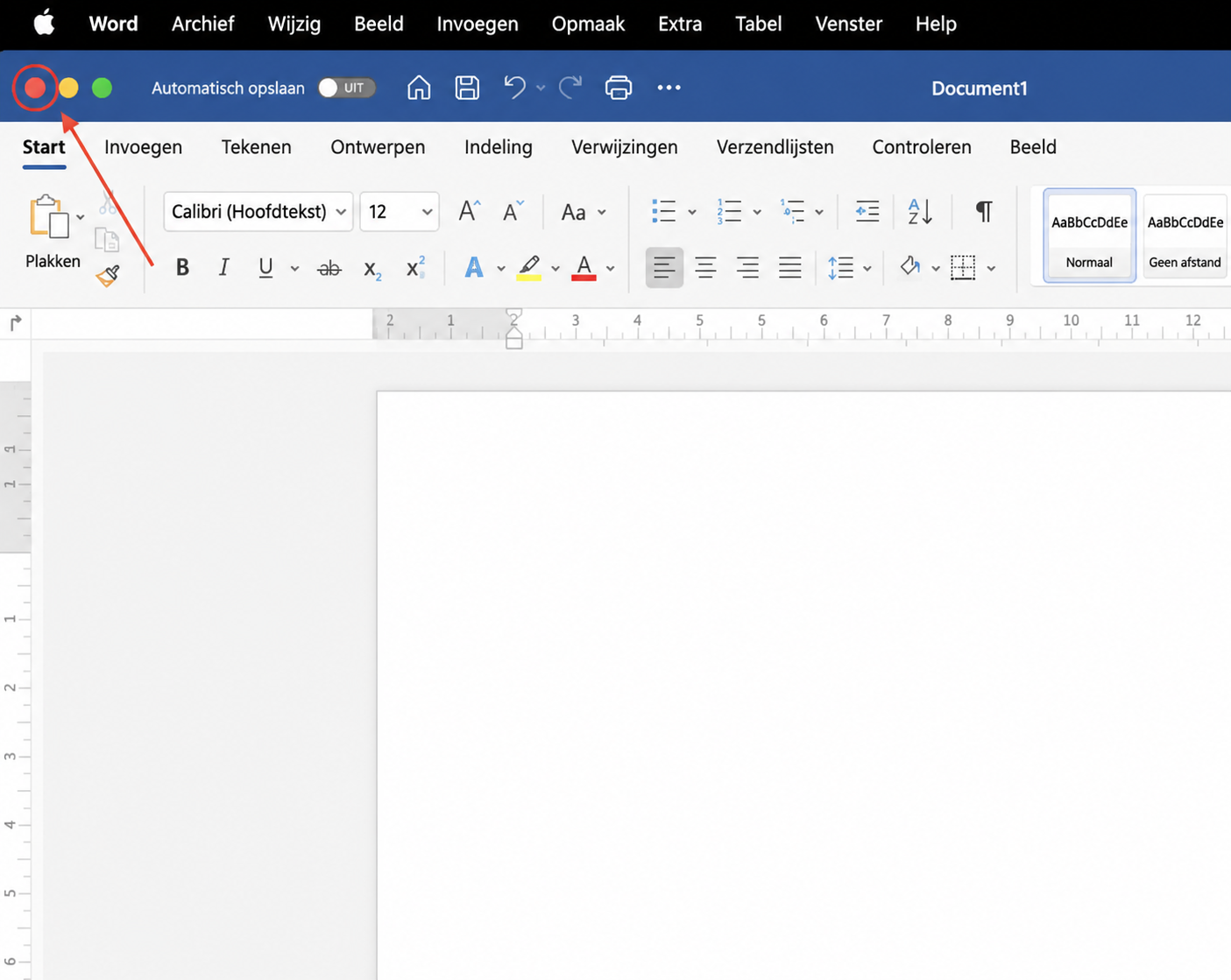Viewport: 1231px width, 980px height.
Task: Open the Archief menu in menu bar
Action: coord(202,24)
